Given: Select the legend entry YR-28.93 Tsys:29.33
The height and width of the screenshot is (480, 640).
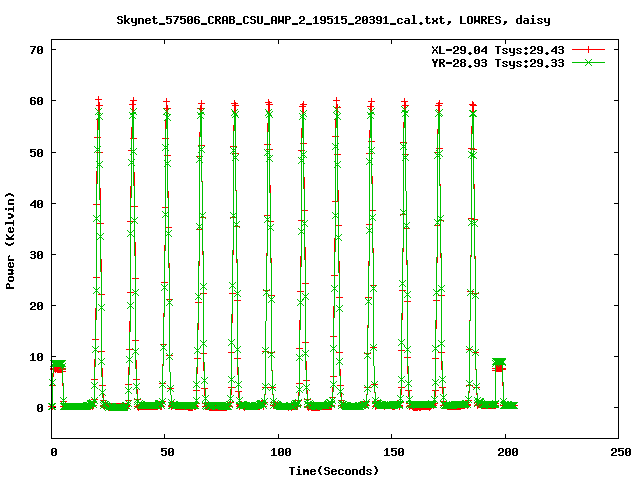Looking at the screenshot, I should [498, 63].
